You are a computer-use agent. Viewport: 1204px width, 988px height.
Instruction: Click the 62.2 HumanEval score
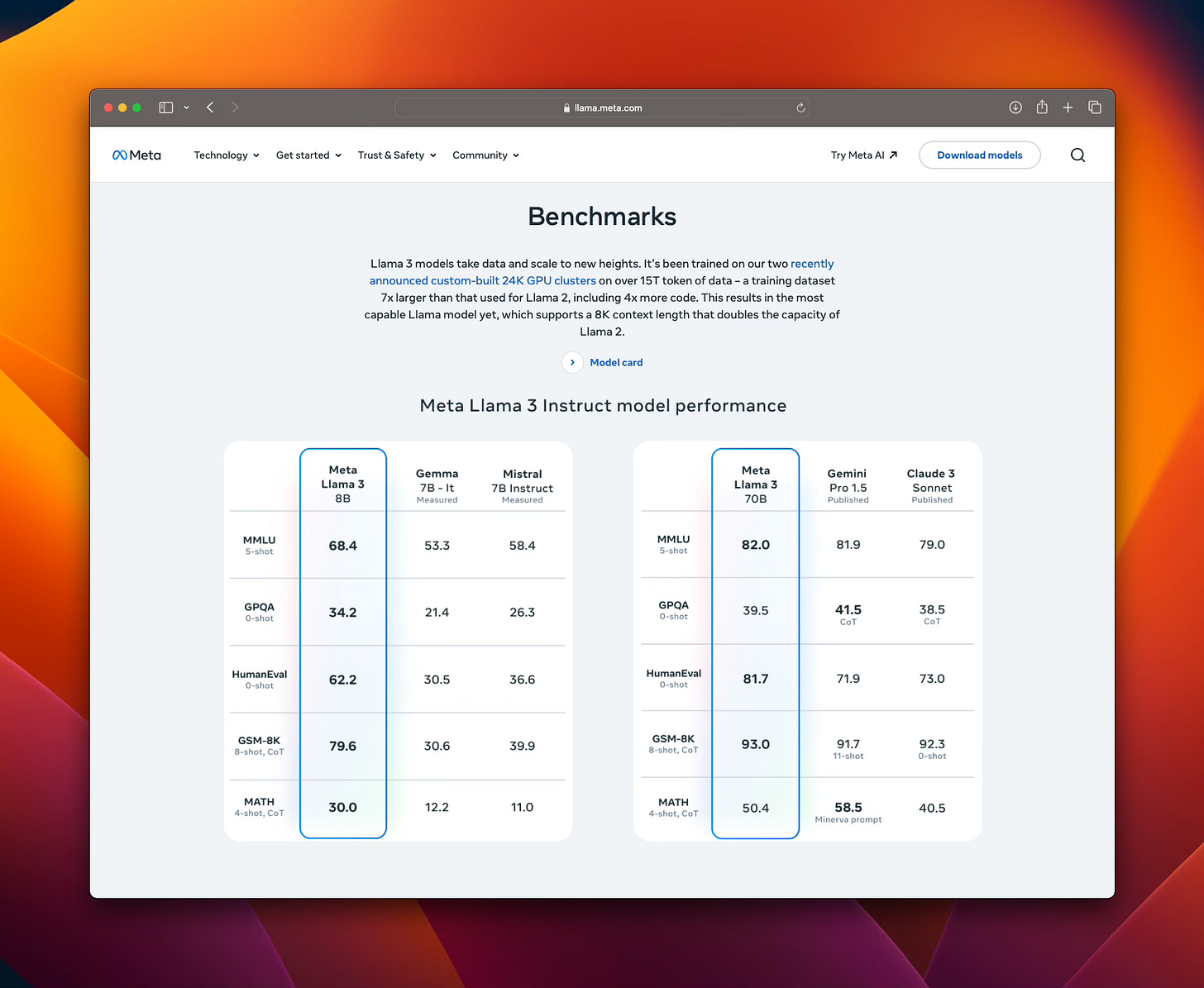(343, 680)
